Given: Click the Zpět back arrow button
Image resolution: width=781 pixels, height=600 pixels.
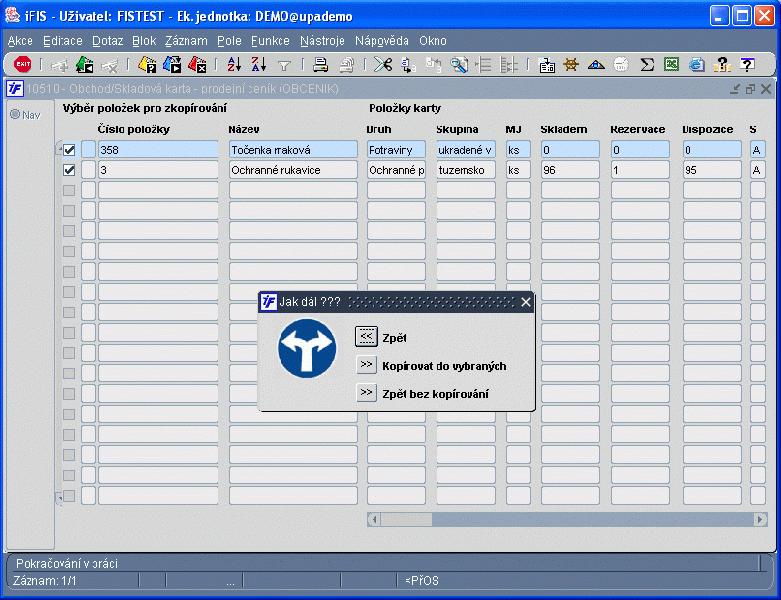Looking at the screenshot, I should coord(366,337).
